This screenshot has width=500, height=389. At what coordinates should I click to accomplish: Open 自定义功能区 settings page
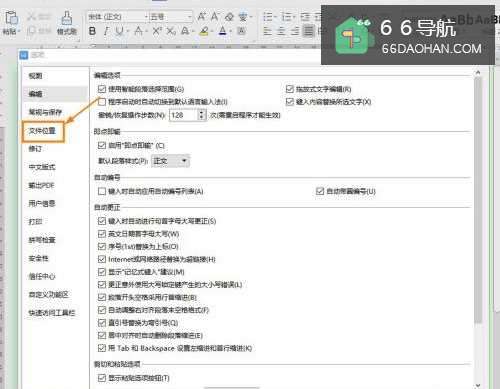click(x=49, y=295)
